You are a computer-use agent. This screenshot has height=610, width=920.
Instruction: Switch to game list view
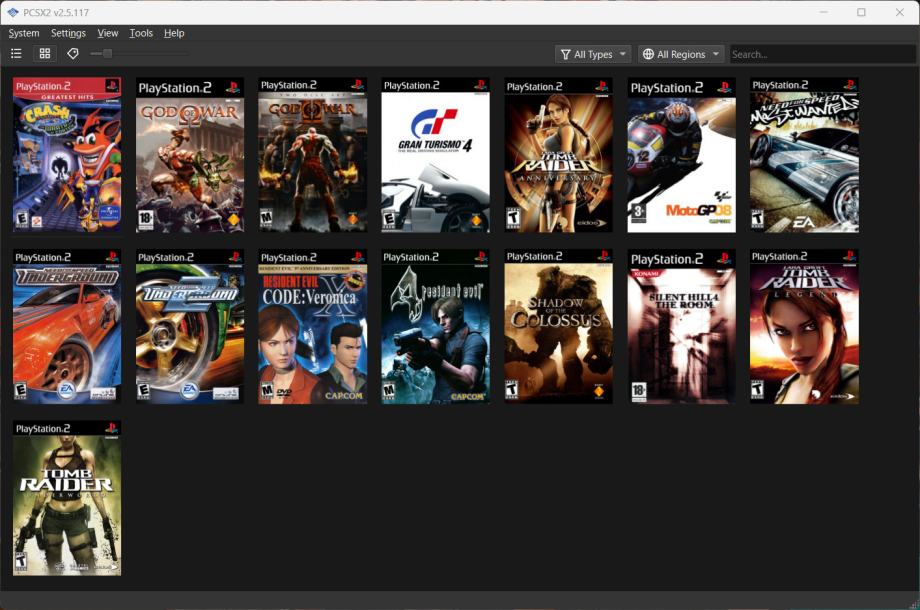click(16, 54)
